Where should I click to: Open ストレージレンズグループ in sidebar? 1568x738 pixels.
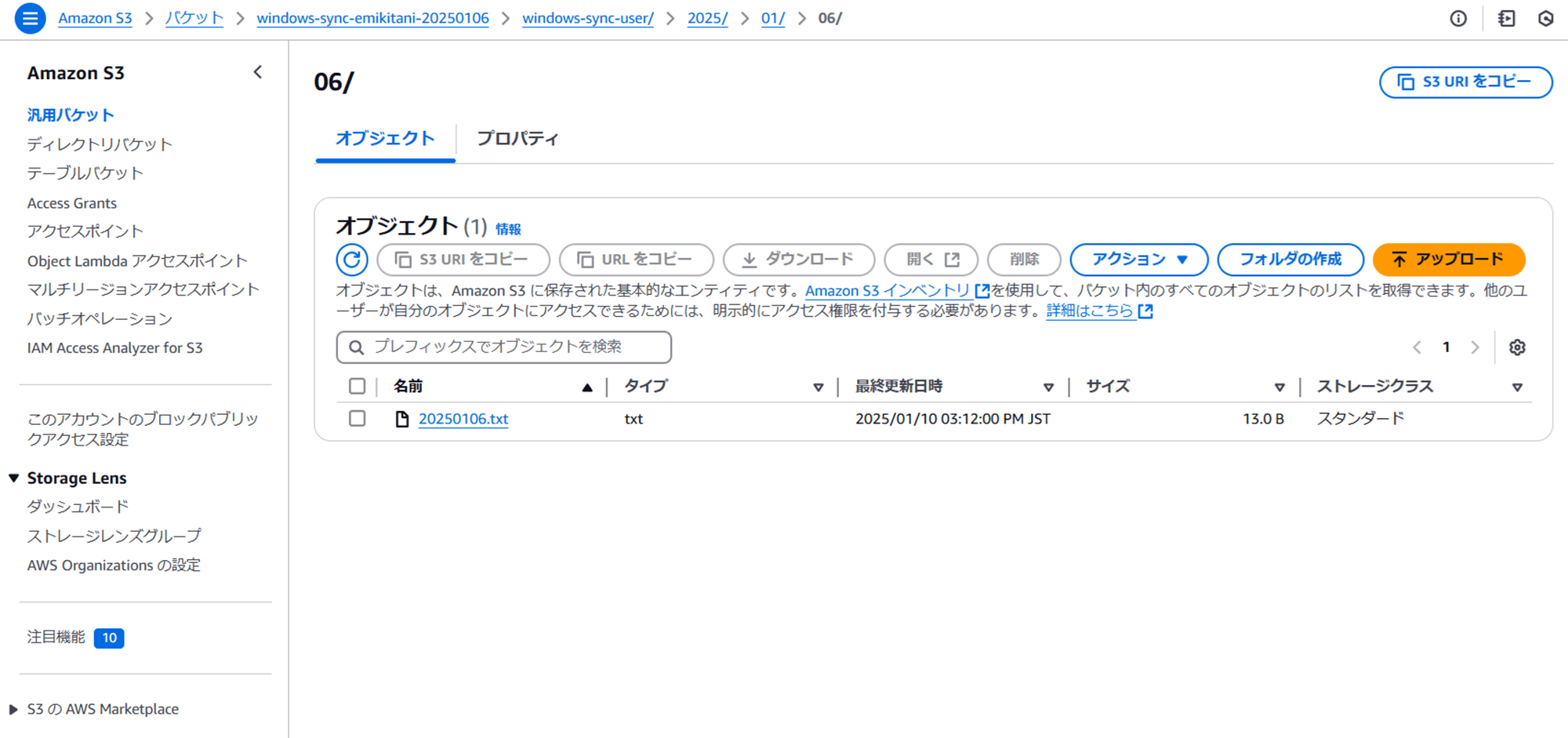[x=114, y=536]
